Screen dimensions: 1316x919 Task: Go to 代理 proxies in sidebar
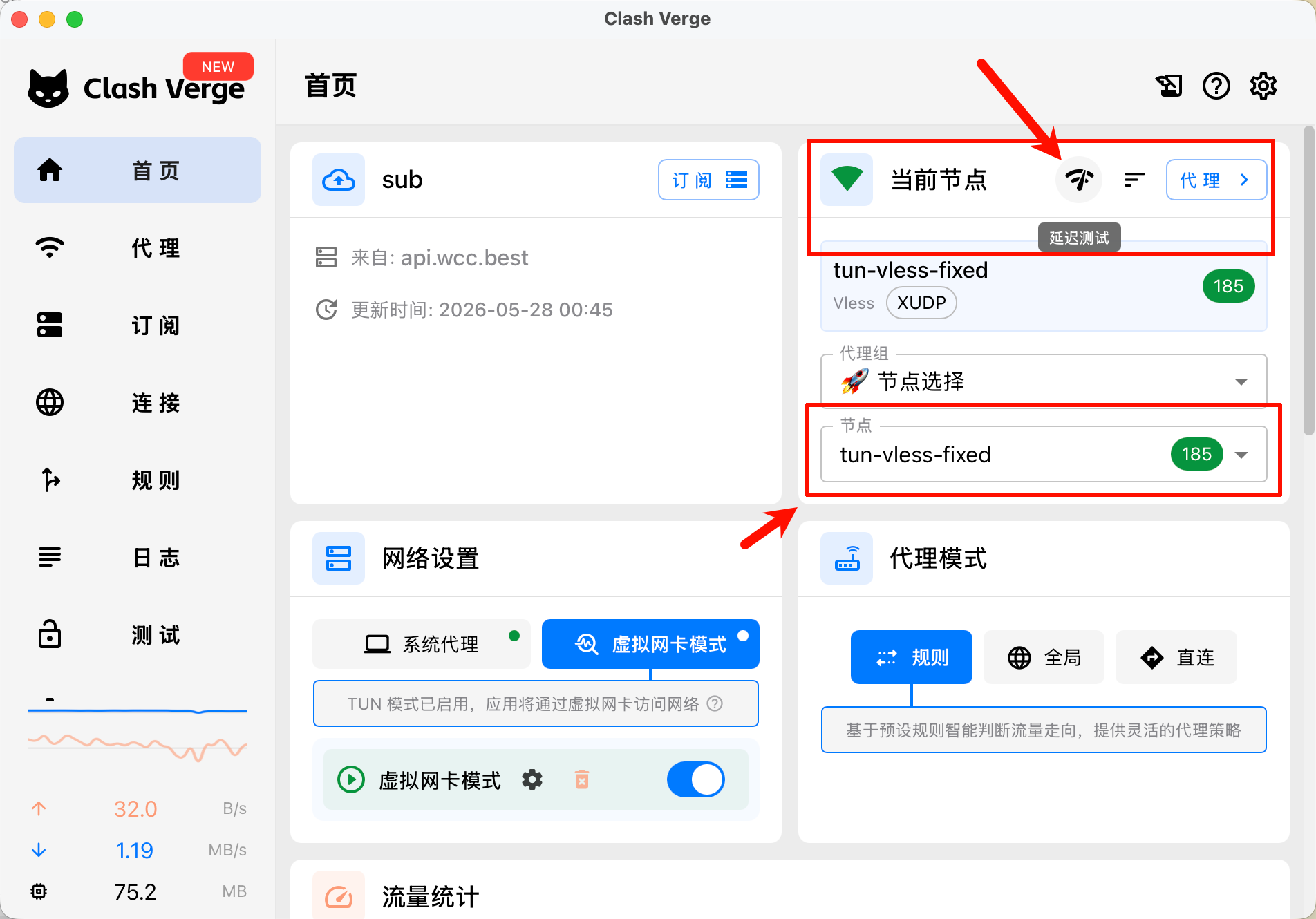pyautogui.click(x=138, y=247)
